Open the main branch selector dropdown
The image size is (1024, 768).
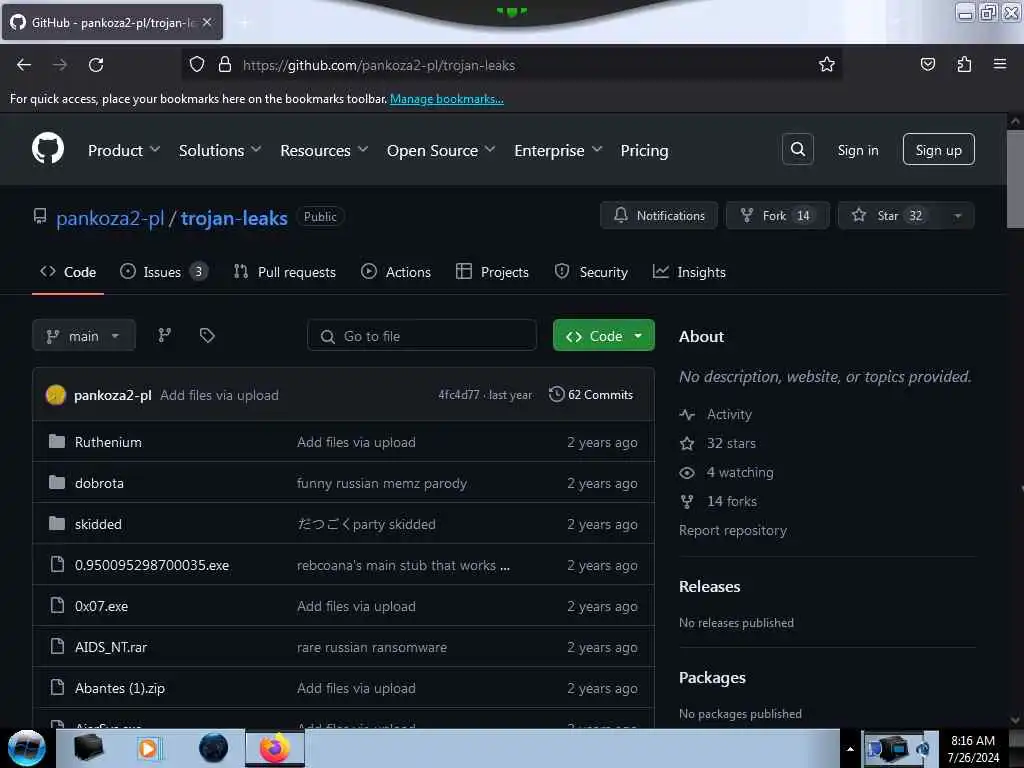pos(84,336)
